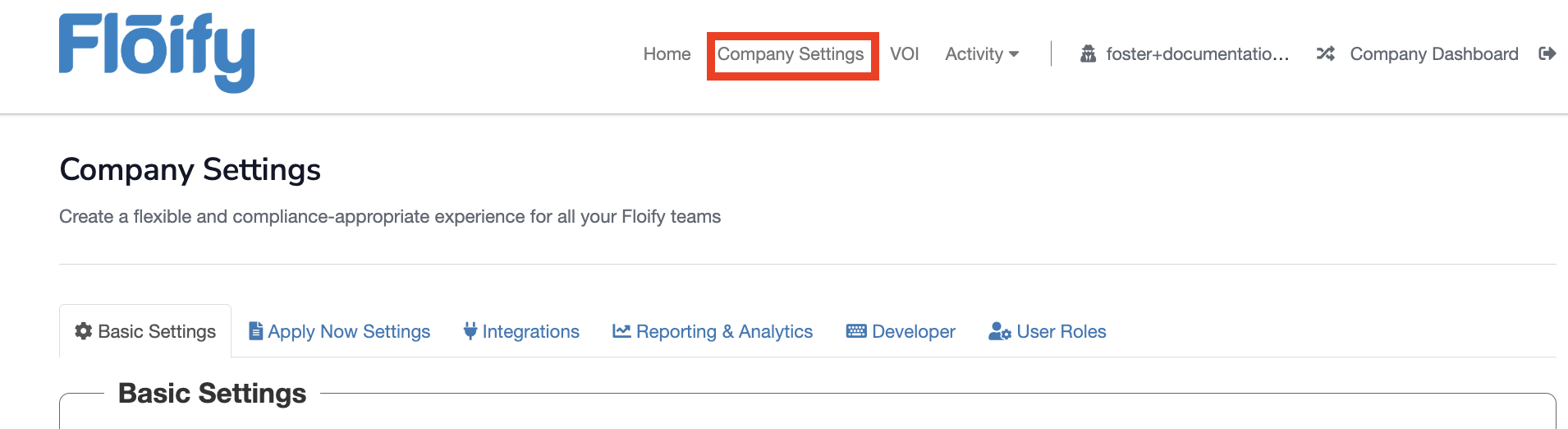
Task: Open Company Settings in the top navigation
Action: [x=791, y=54]
